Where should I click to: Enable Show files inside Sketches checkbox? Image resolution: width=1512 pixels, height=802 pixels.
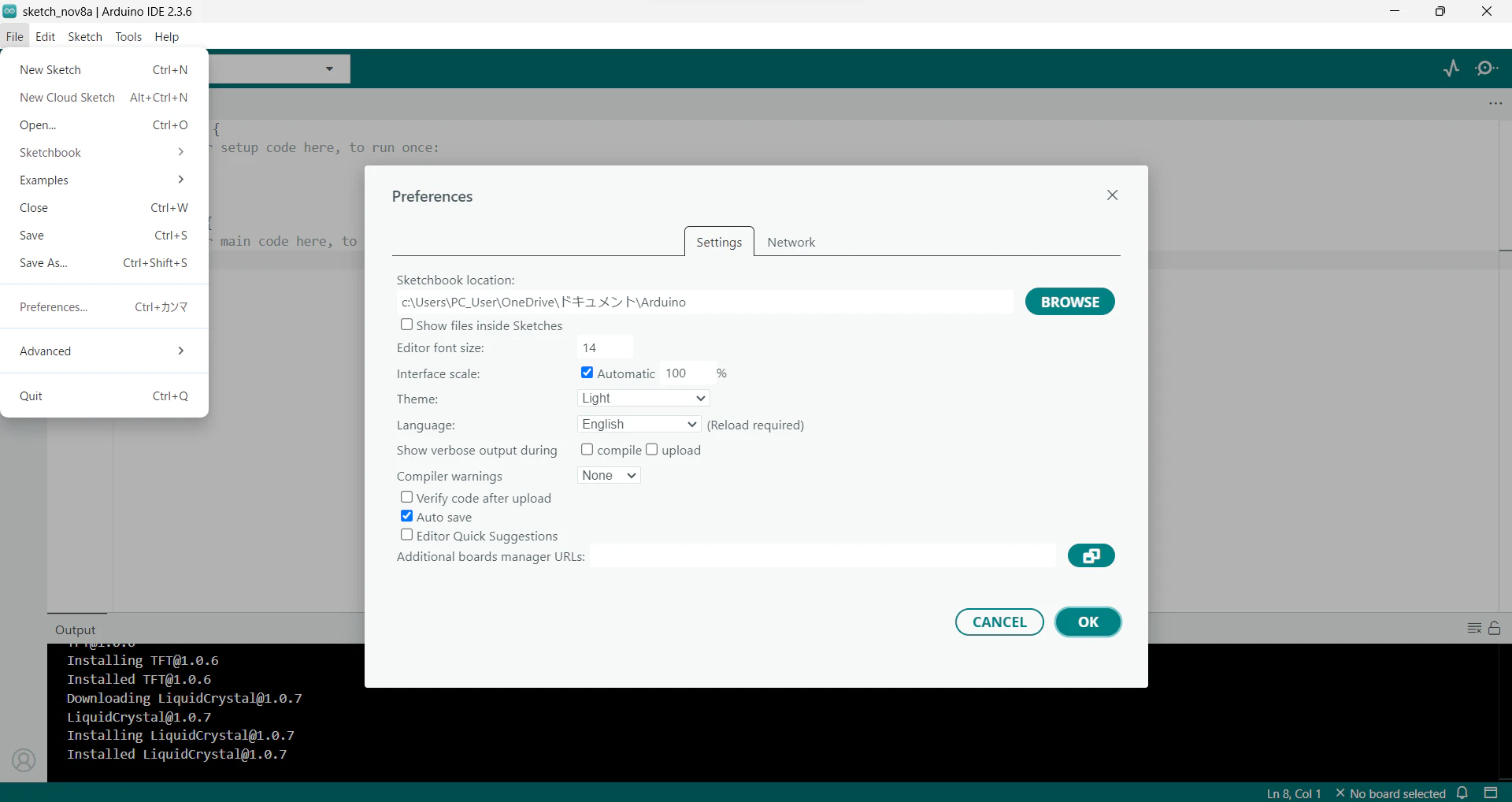[x=406, y=325]
